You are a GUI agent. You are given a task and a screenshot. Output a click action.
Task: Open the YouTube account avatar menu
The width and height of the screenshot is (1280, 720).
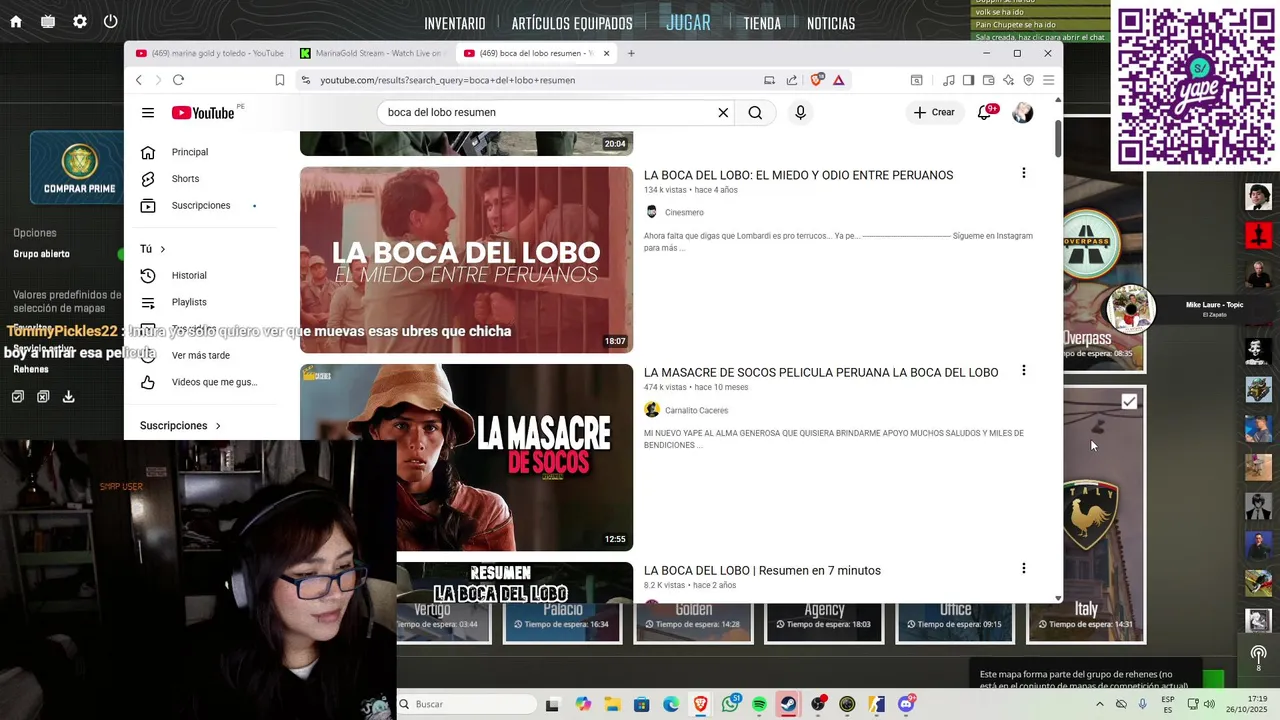1022,113
